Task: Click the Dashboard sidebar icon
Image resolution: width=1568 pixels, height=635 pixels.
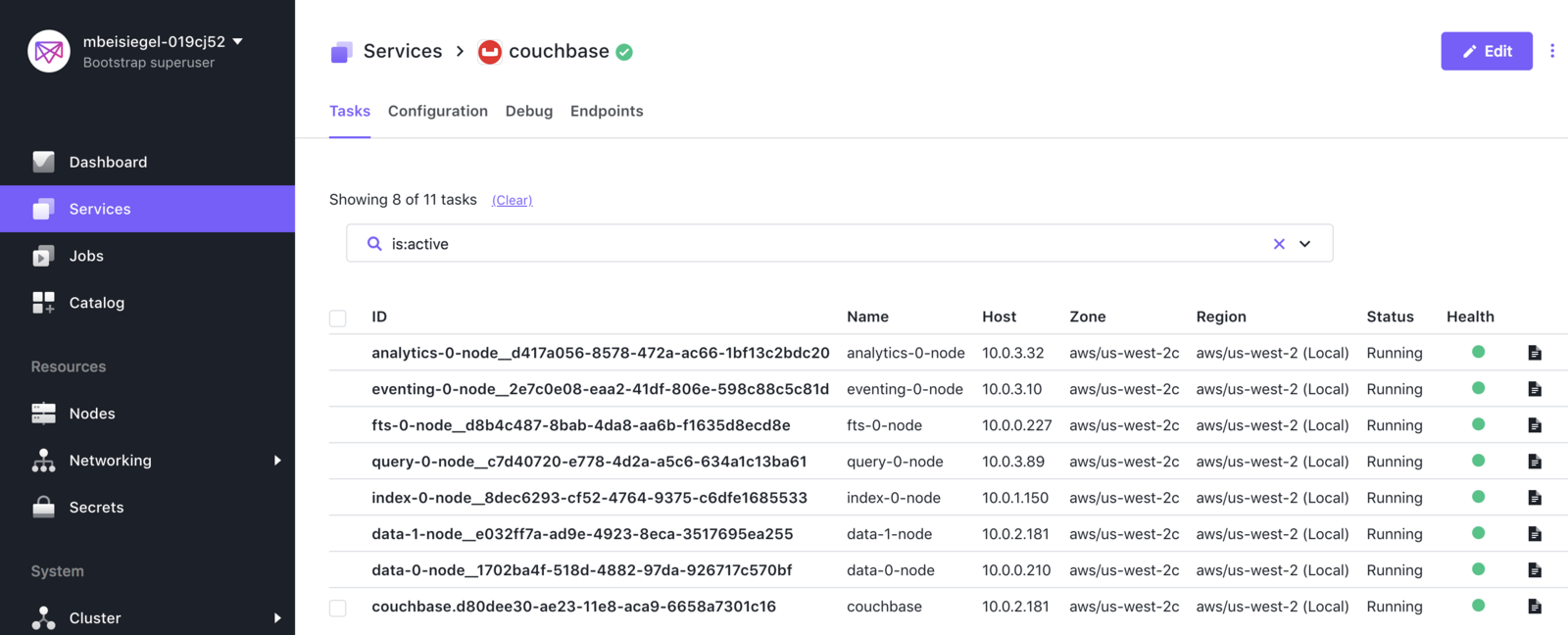Action: pyautogui.click(x=43, y=162)
